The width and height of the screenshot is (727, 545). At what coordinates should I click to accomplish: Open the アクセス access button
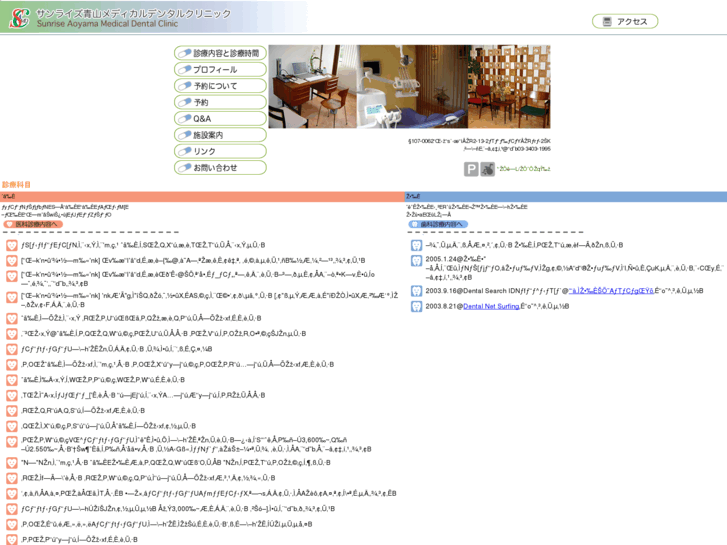point(625,21)
